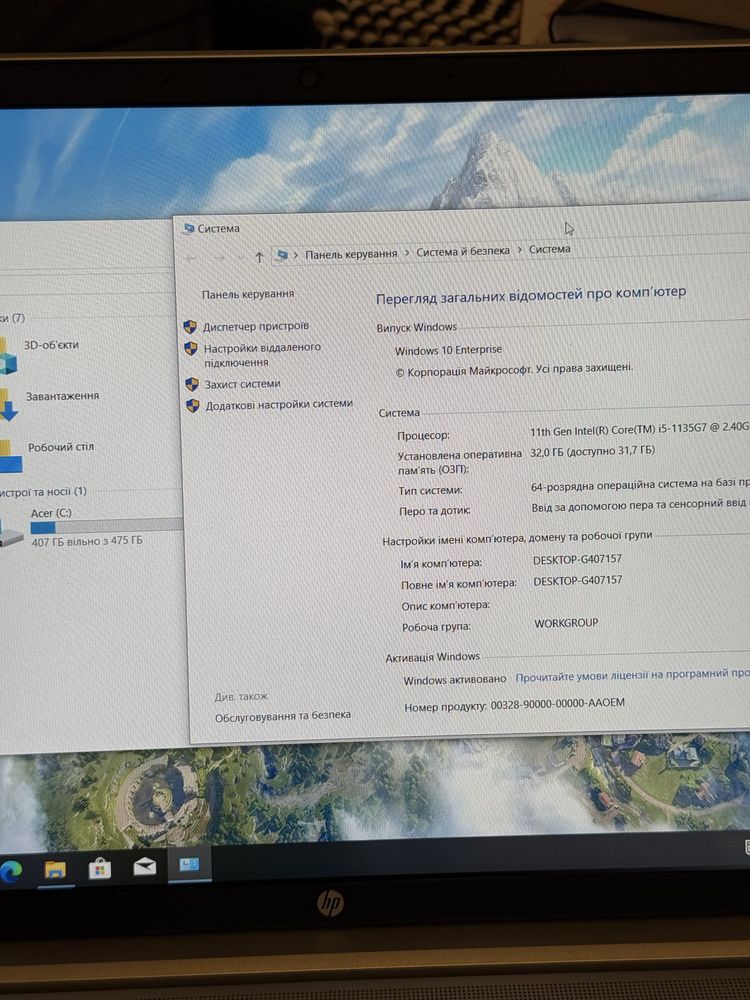This screenshot has height=1000, width=750.
Task: Open Диспетчер пристроїв link
Action: point(256,327)
